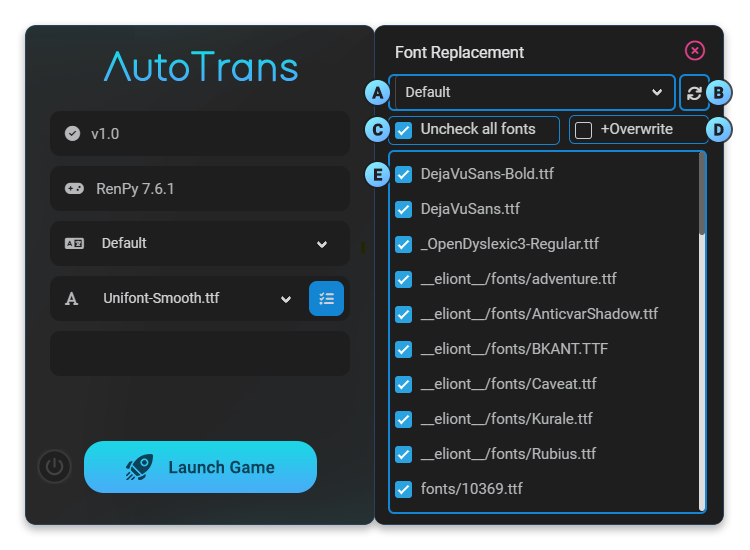Open the font checklist icon button
750x550 pixels.
point(326,299)
